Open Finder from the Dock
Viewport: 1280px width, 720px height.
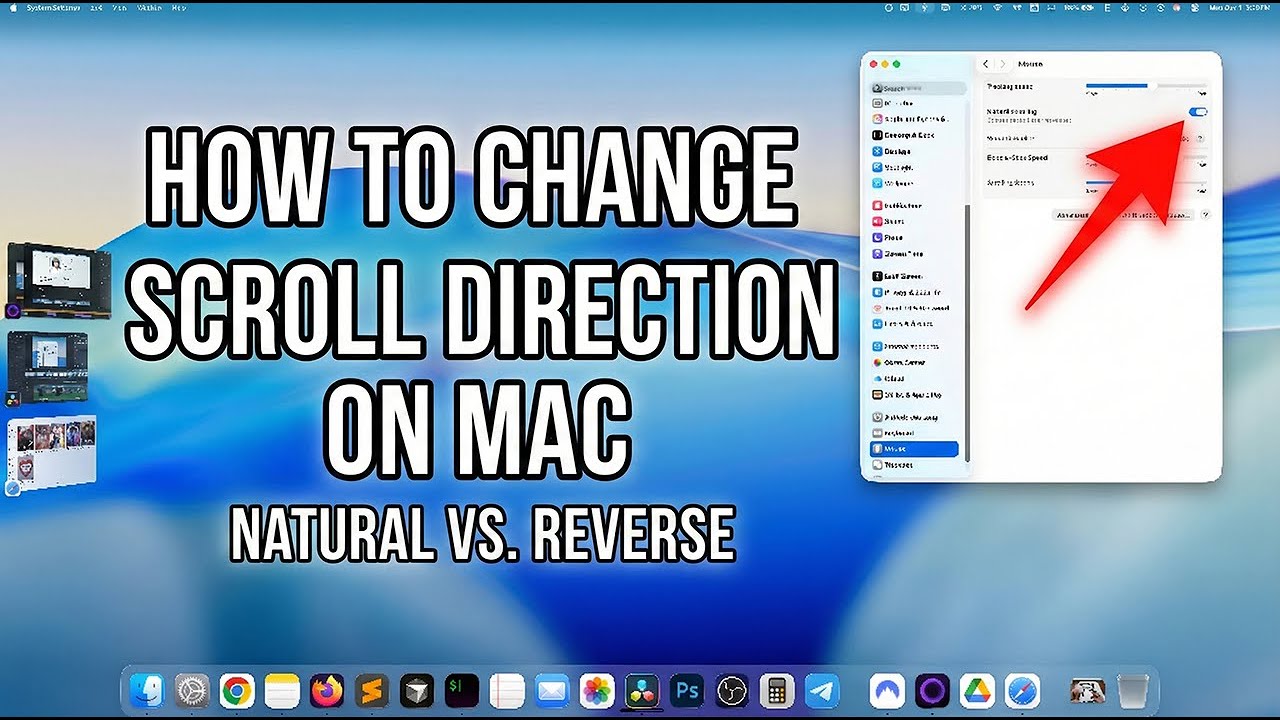148,690
